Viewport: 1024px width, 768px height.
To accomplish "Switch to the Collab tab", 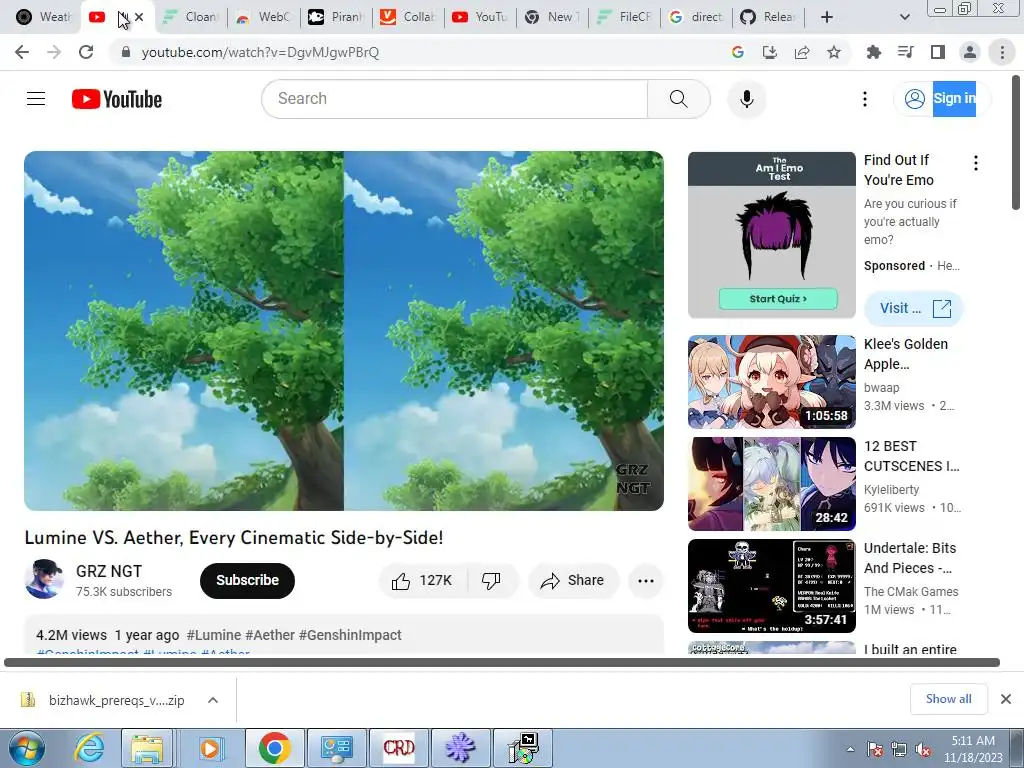I will [x=408, y=17].
